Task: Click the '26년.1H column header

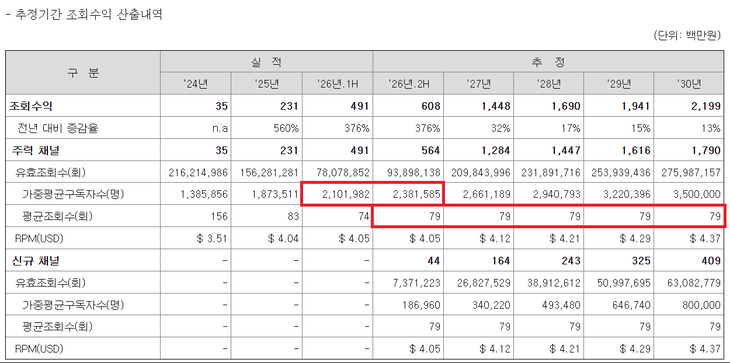Action: click(337, 84)
